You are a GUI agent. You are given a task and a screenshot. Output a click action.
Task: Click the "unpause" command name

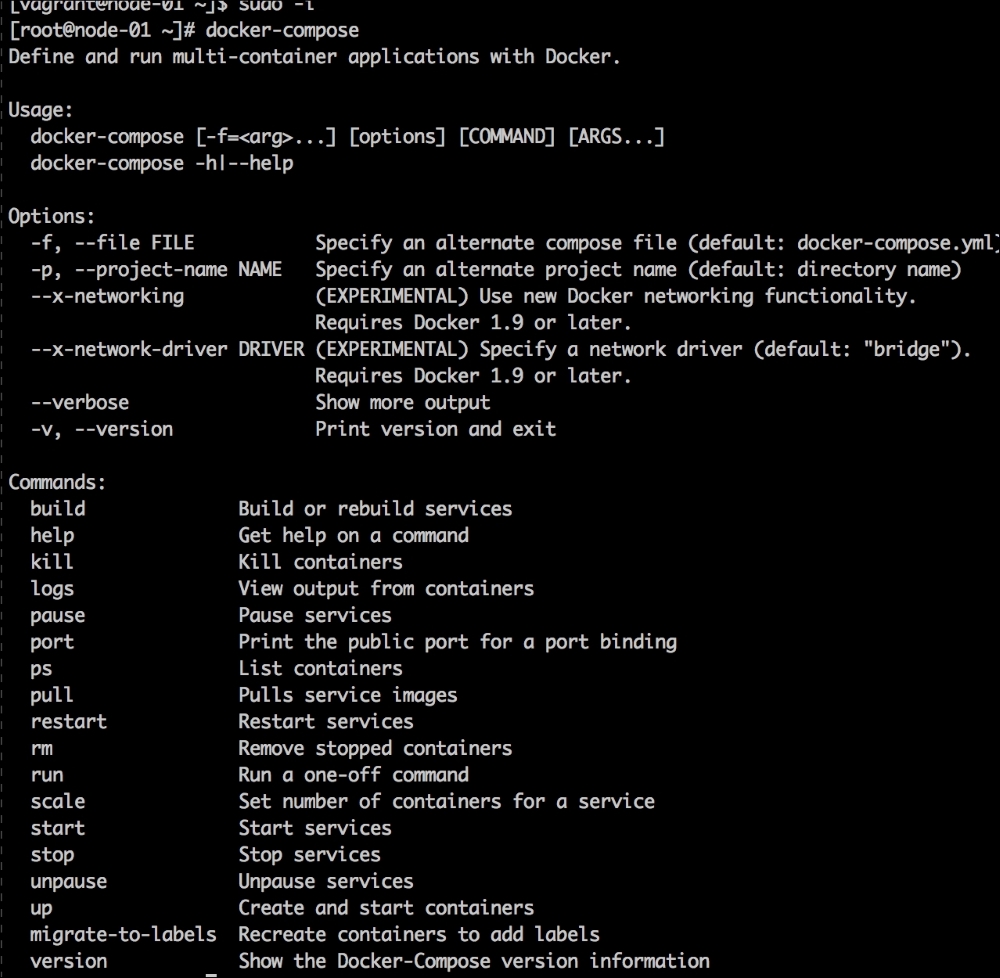coord(68,882)
